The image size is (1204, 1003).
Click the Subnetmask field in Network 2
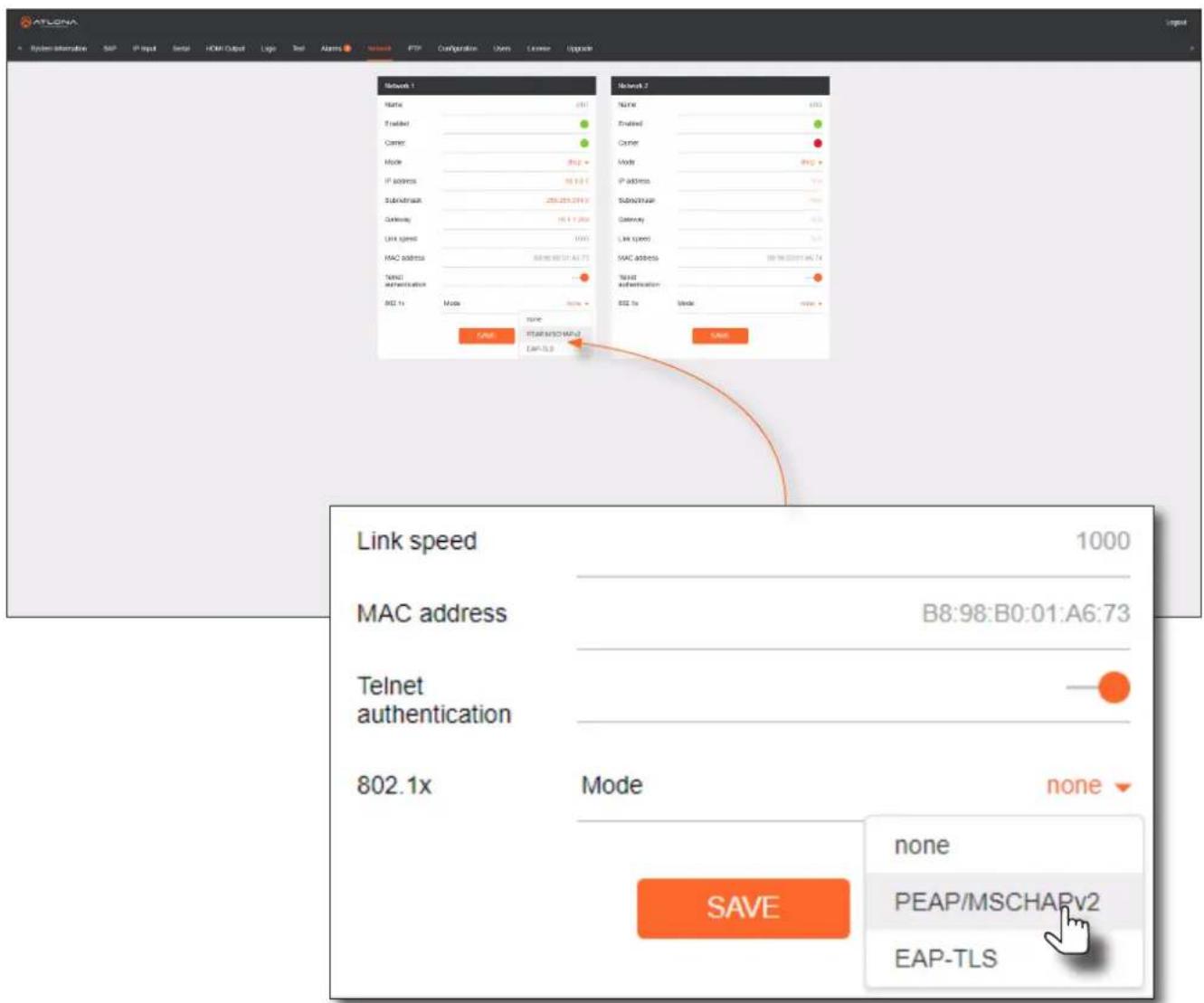(750, 201)
